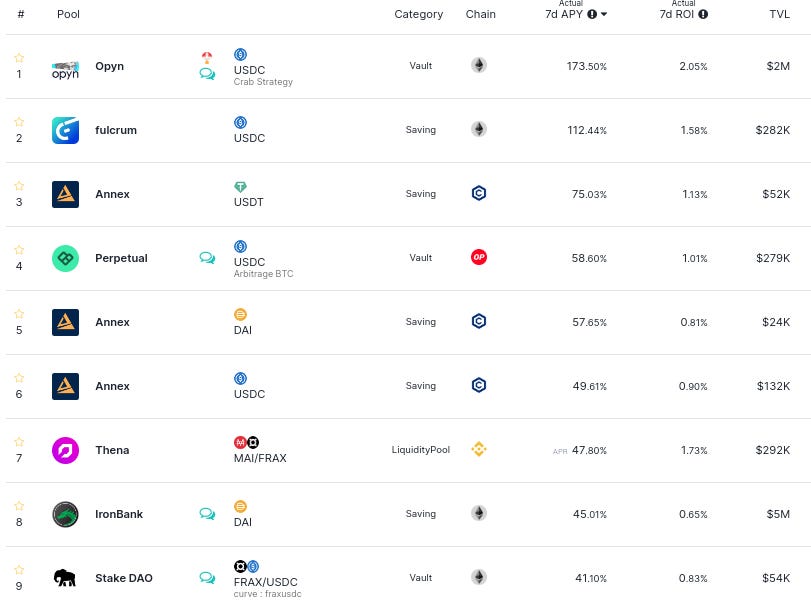
Task: Open the fulcrum pool link
Action: tap(116, 130)
